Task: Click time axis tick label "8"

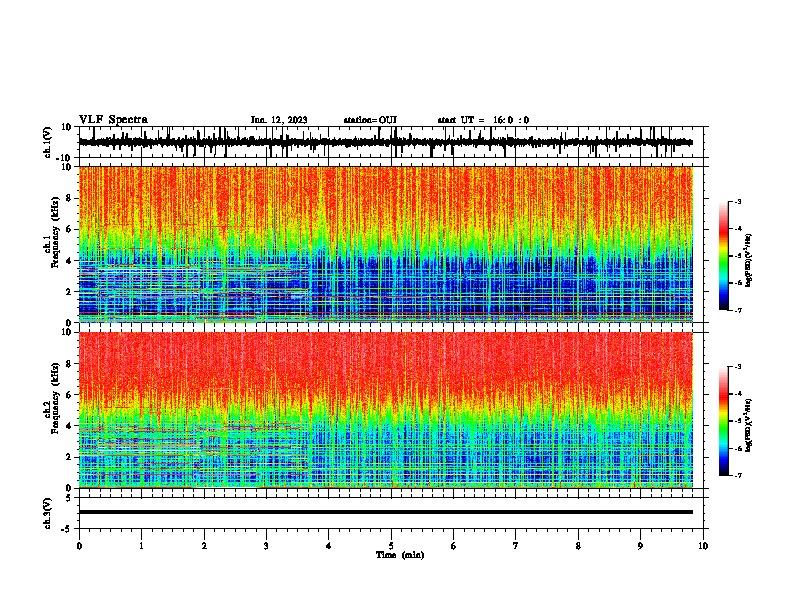Action: coord(578,546)
